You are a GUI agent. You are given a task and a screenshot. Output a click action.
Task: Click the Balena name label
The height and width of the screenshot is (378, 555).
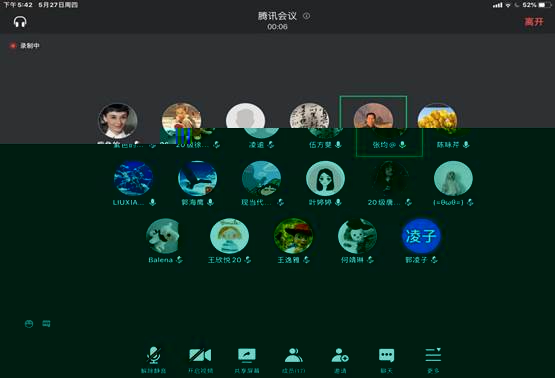click(x=160, y=260)
